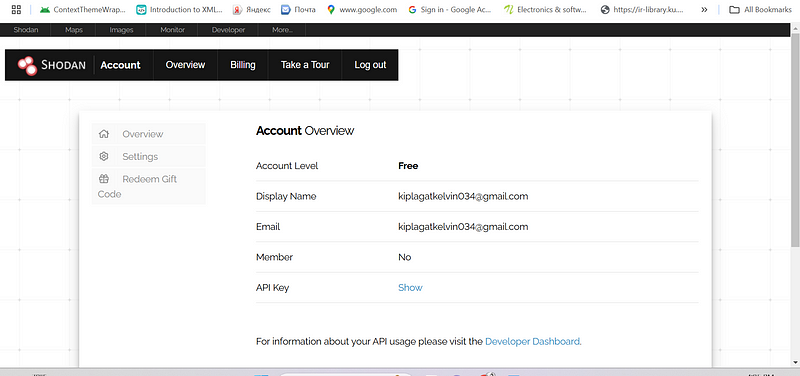Open the browser apps grid icon
The width and height of the screenshot is (800, 376).
coord(16,9)
